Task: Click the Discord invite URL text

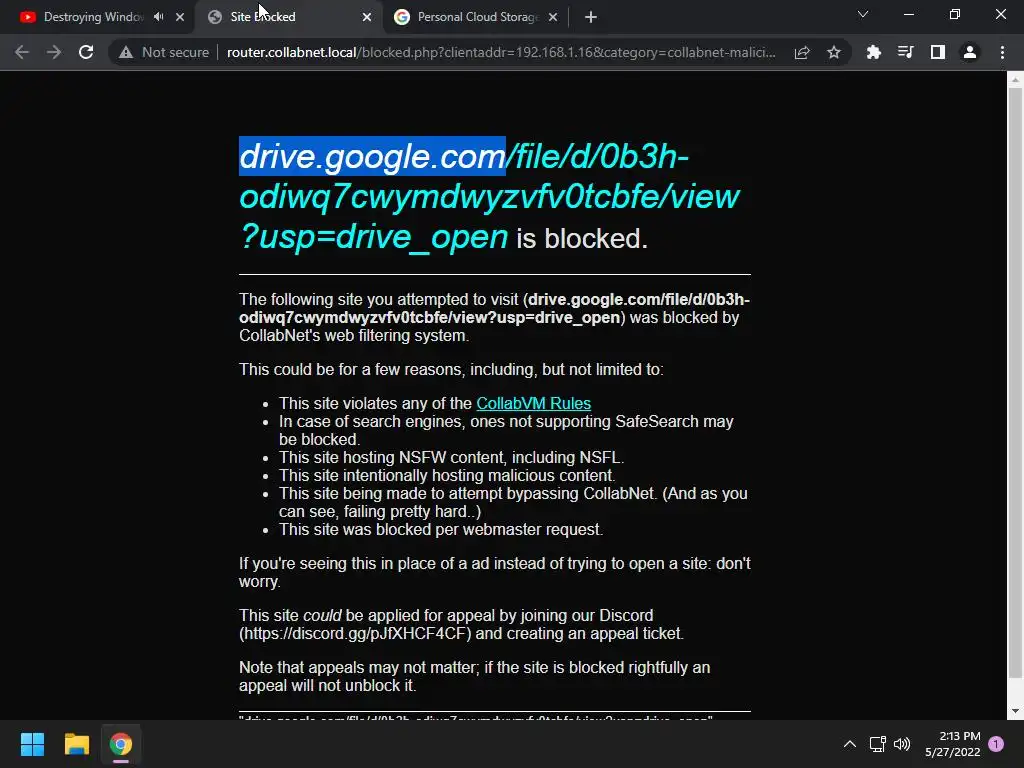Action: click(x=355, y=633)
